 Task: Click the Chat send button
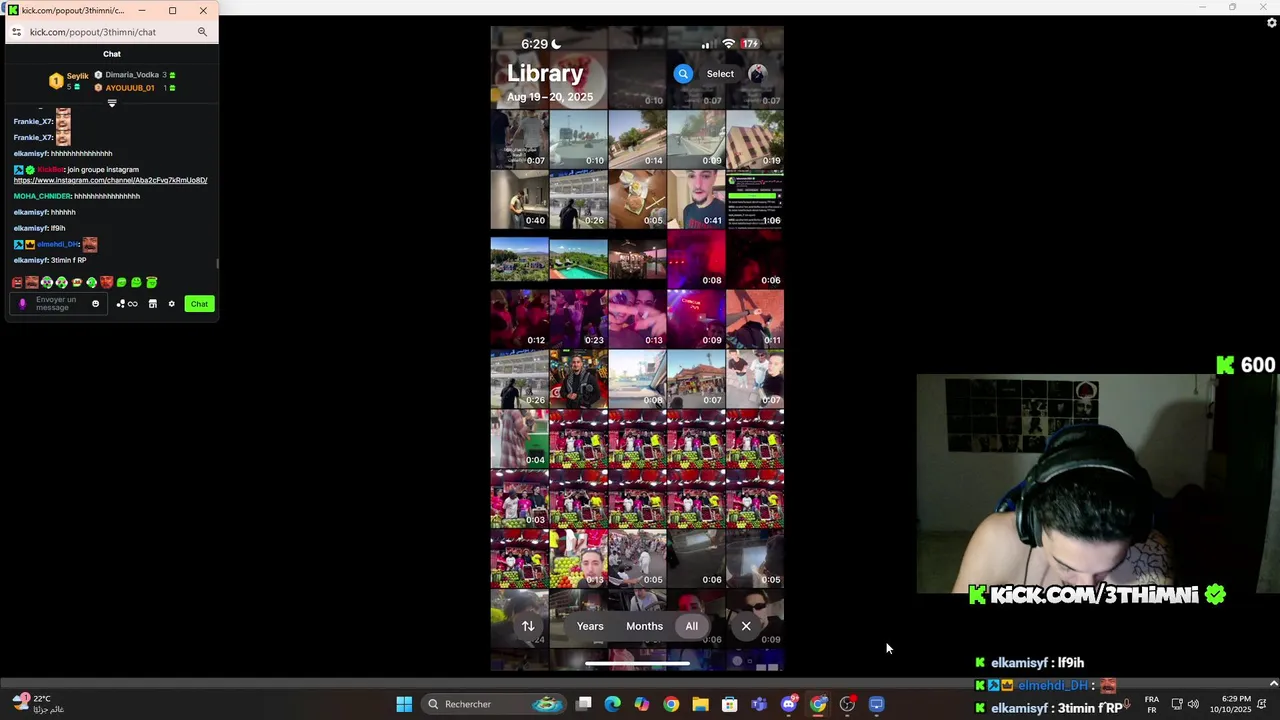tap(199, 304)
